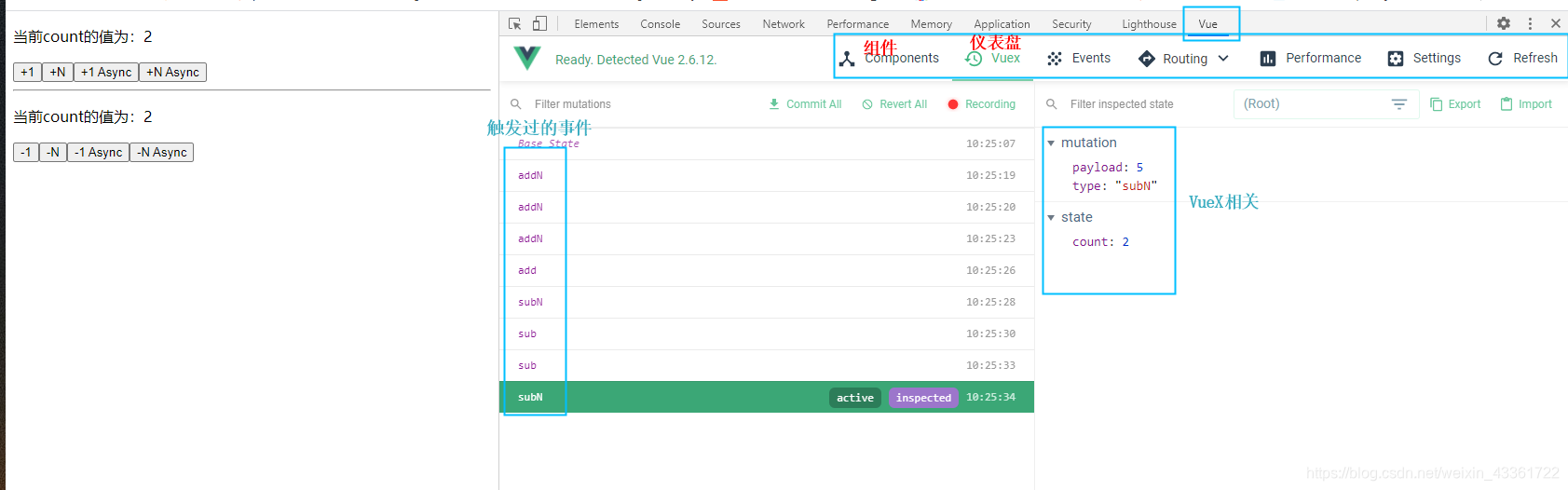
Task: Open the Vue Performance tab
Action: (1311, 58)
